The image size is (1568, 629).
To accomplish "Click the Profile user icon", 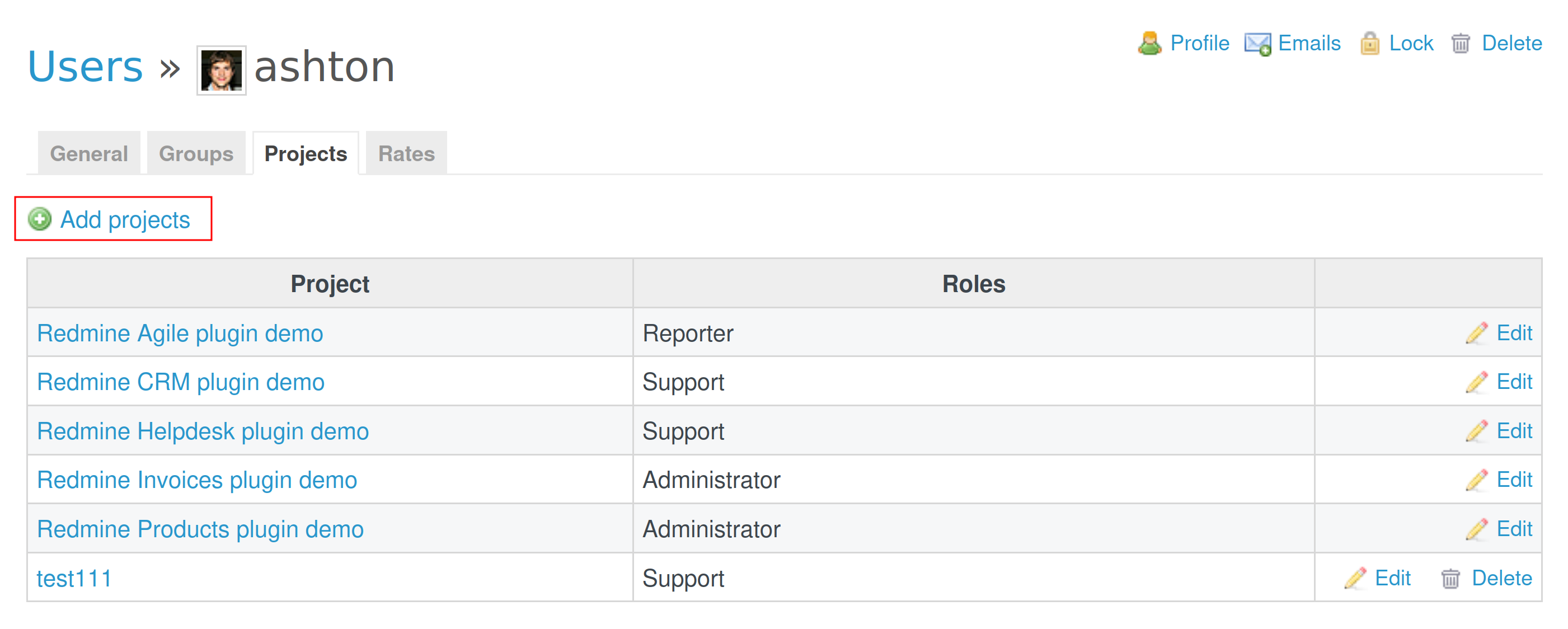I will point(1149,43).
